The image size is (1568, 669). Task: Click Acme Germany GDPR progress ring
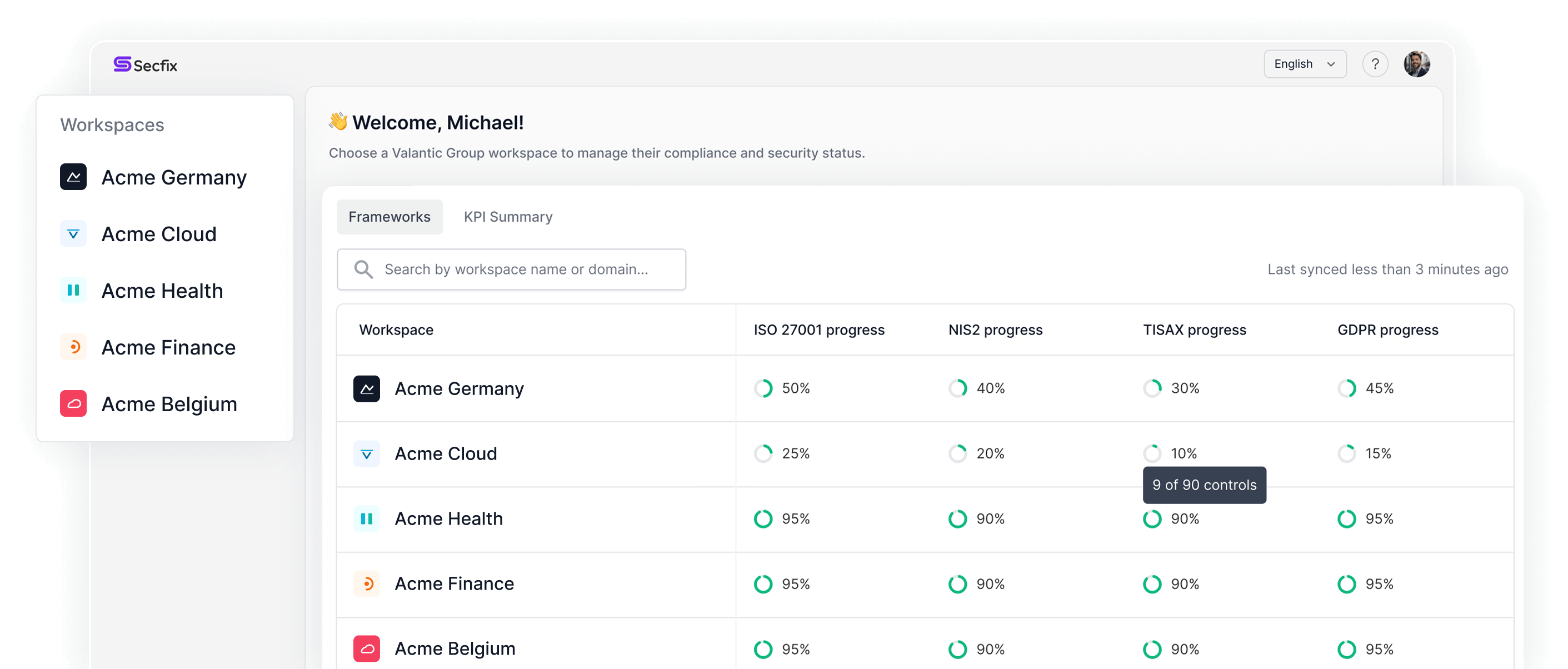1347,388
